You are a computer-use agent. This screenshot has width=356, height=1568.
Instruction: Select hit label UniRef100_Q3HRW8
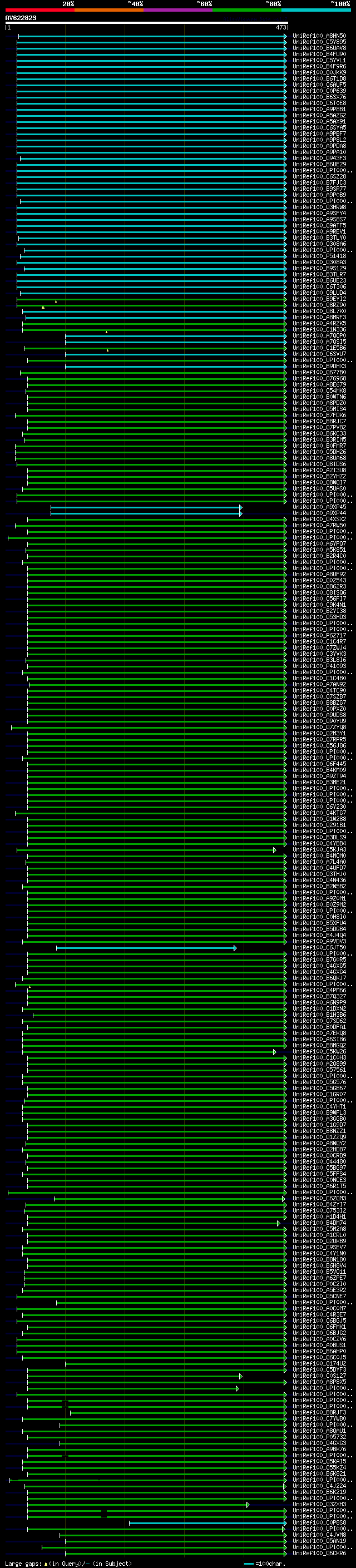pos(319,207)
